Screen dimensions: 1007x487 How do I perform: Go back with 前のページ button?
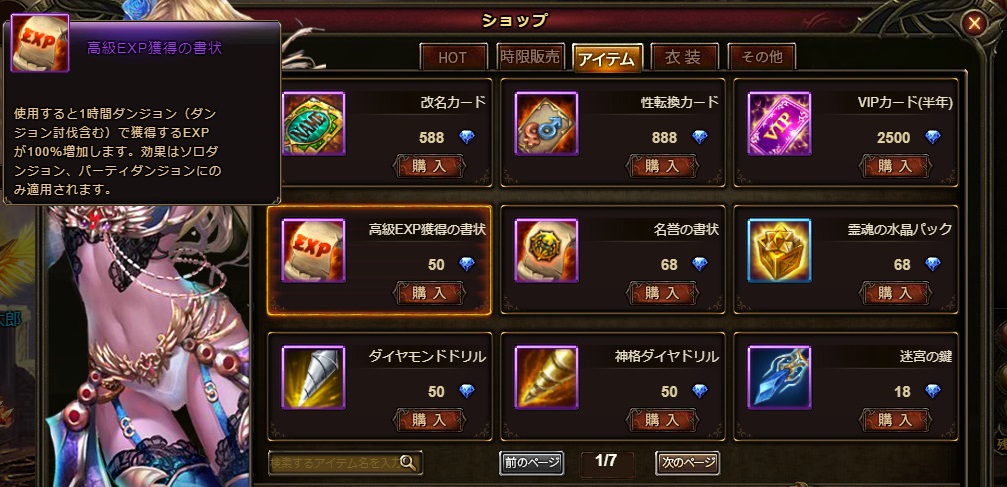point(532,463)
